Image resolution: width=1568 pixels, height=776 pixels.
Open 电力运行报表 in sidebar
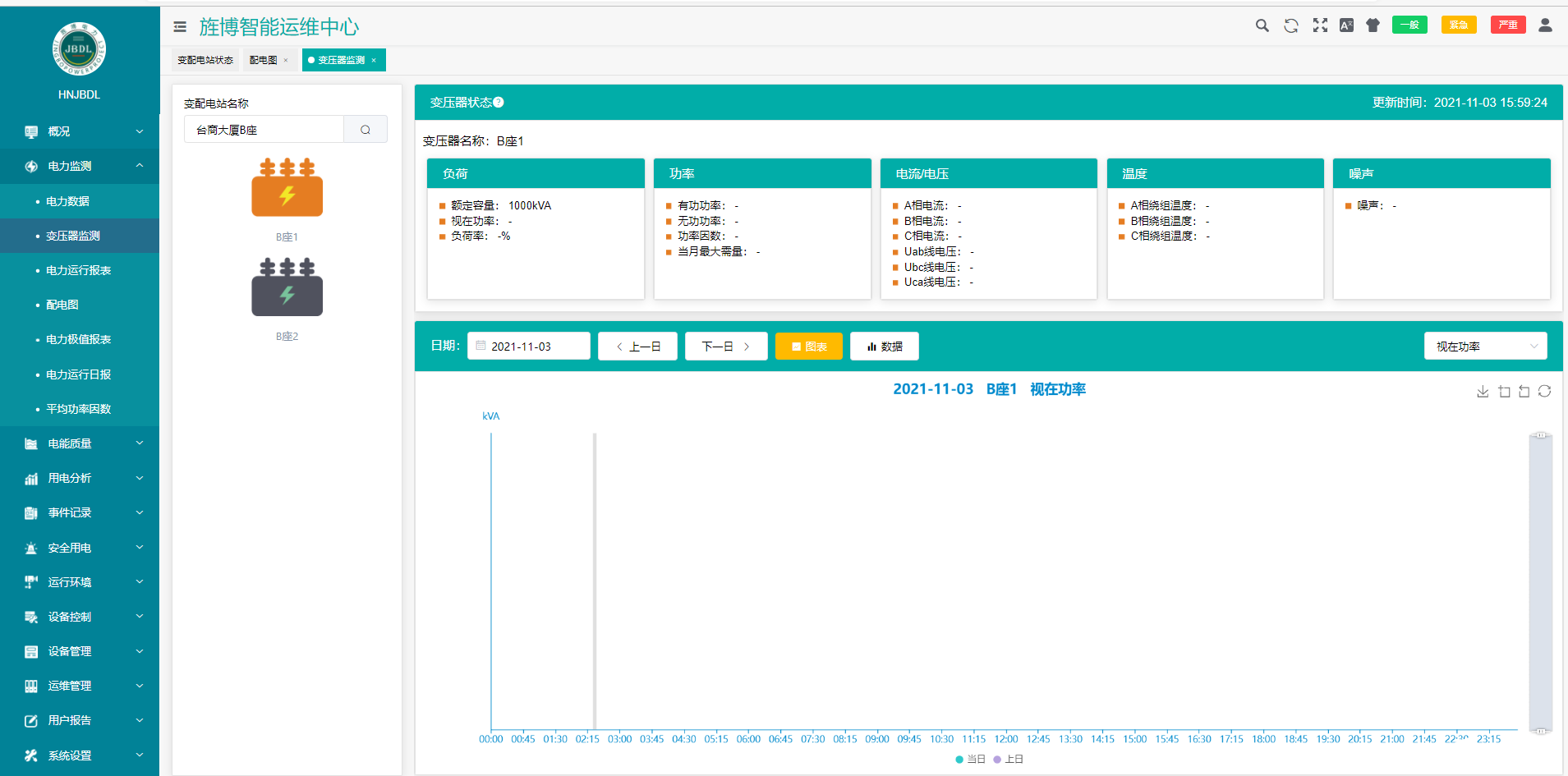click(x=79, y=270)
